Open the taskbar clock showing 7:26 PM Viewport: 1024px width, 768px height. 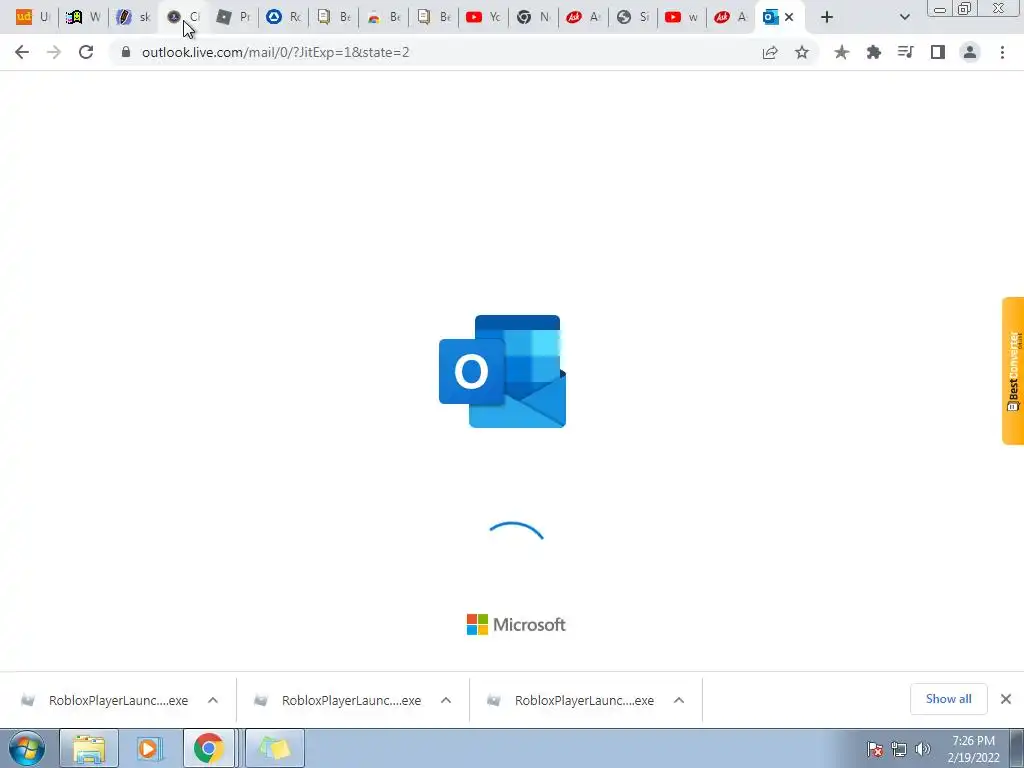point(974,749)
